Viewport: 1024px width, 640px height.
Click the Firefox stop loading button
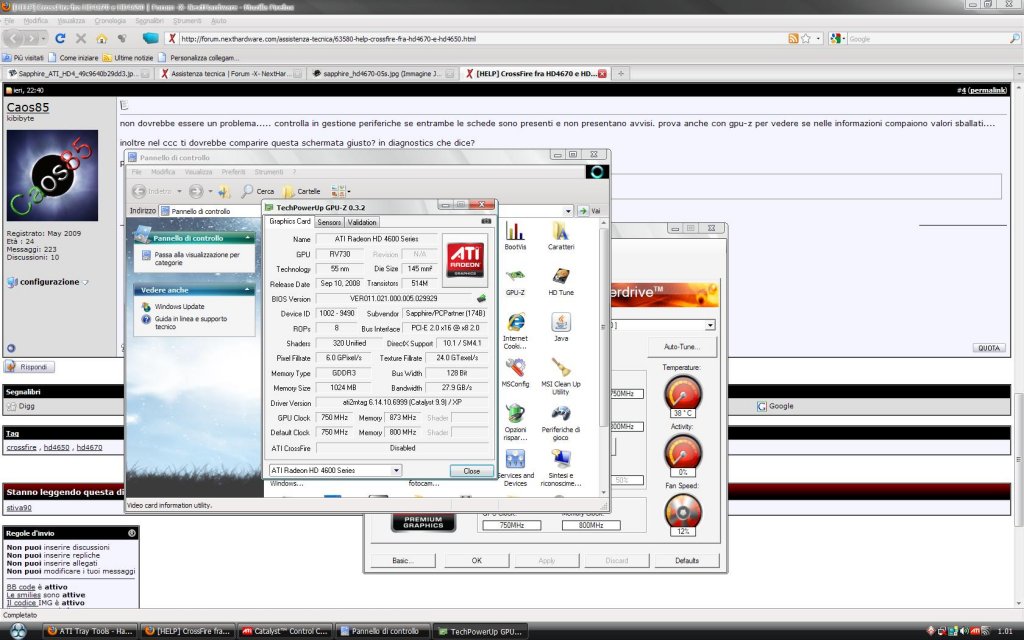81,39
